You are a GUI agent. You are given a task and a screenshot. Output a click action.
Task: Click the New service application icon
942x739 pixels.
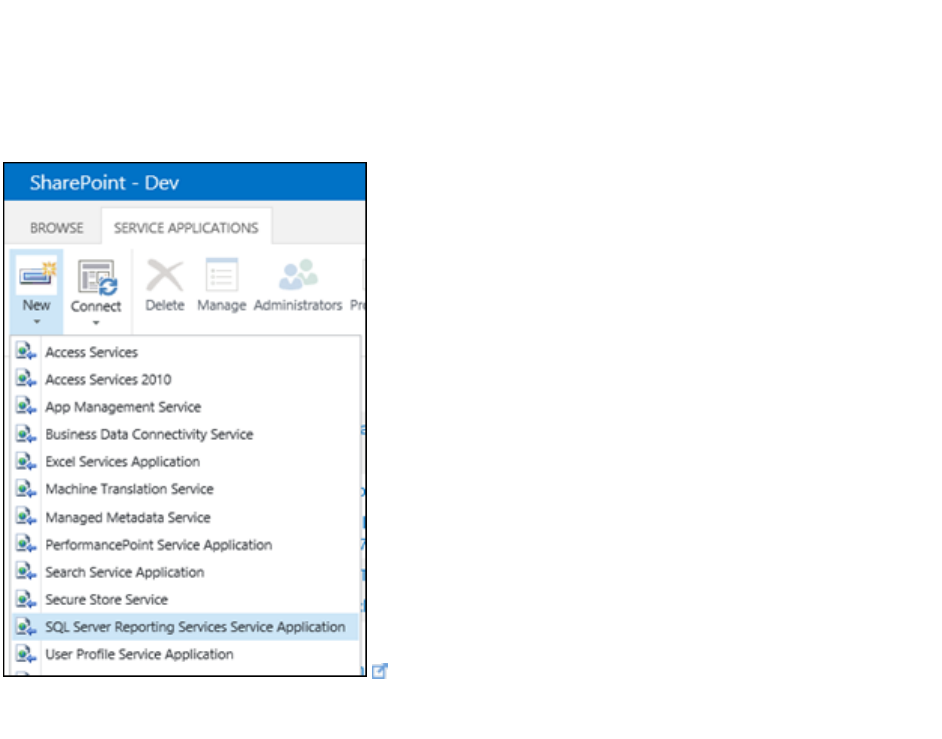click(37, 276)
